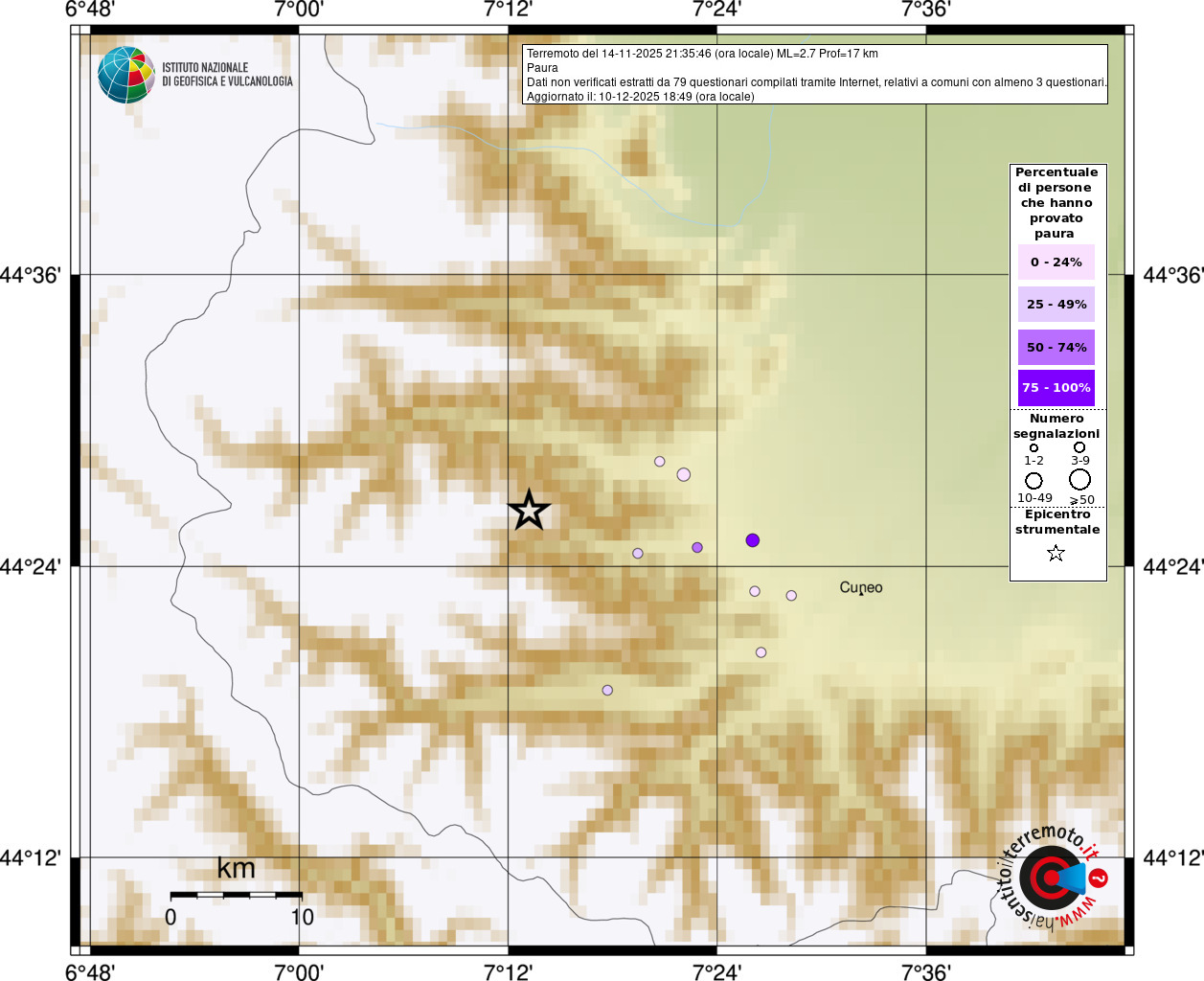The image size is (1204, 981).
Task: Click the 'Percentuale di persone' legend title
Action: [1056, 203]
